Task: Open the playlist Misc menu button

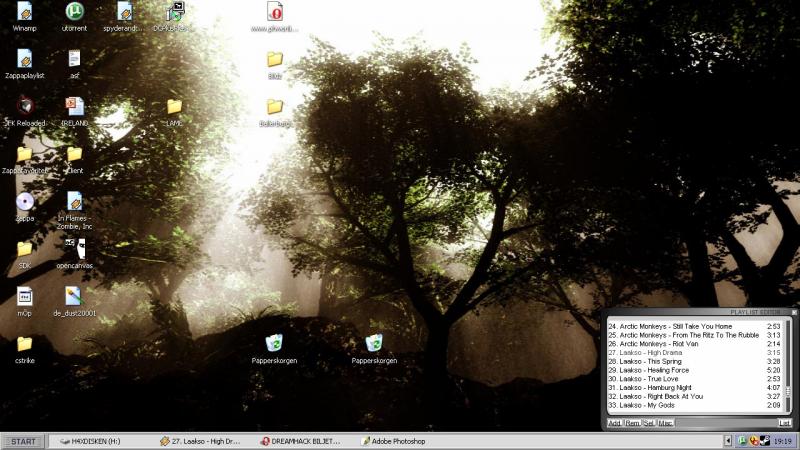Action: (x=666, y=423)
